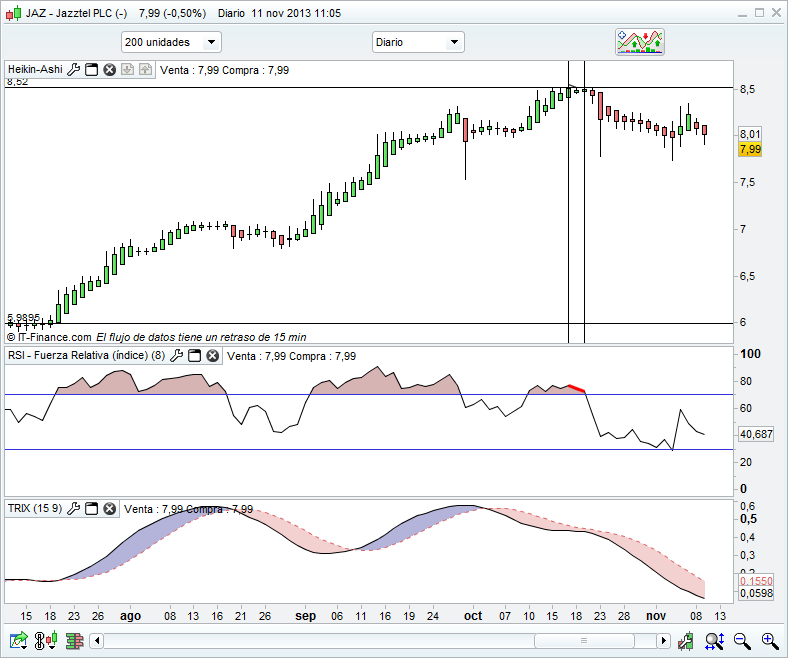Click zoom in magnifier icon

[x=769, y=640]
